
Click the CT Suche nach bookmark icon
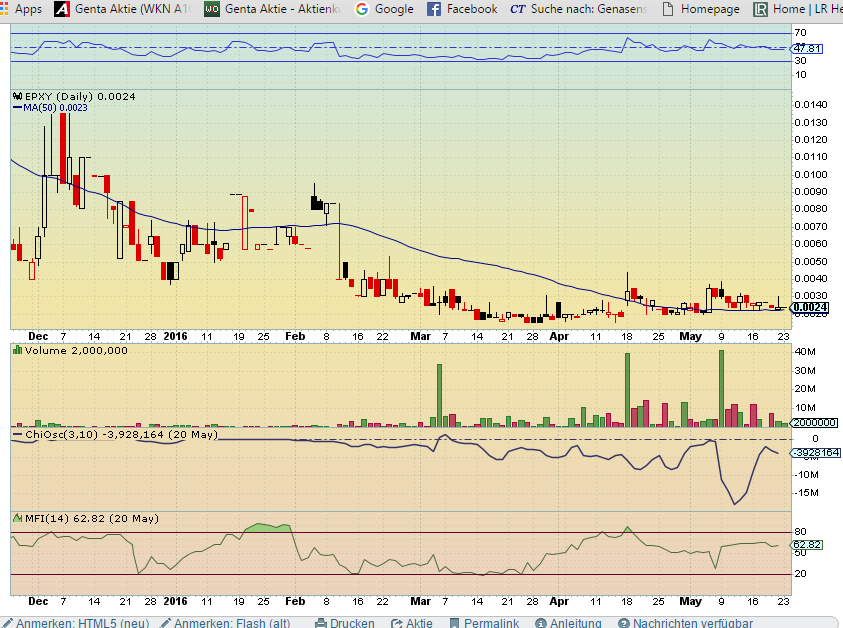(517, 9)
